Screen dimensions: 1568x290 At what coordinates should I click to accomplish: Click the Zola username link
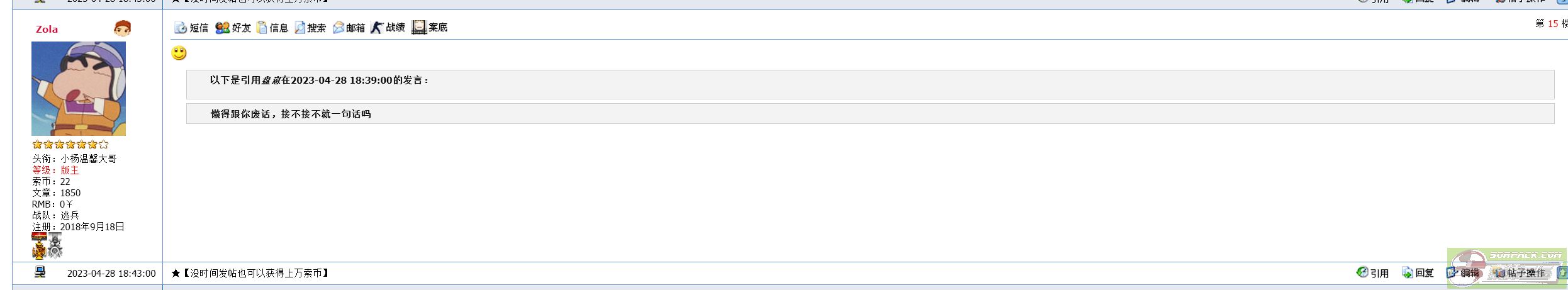click(x=47, y=29)
